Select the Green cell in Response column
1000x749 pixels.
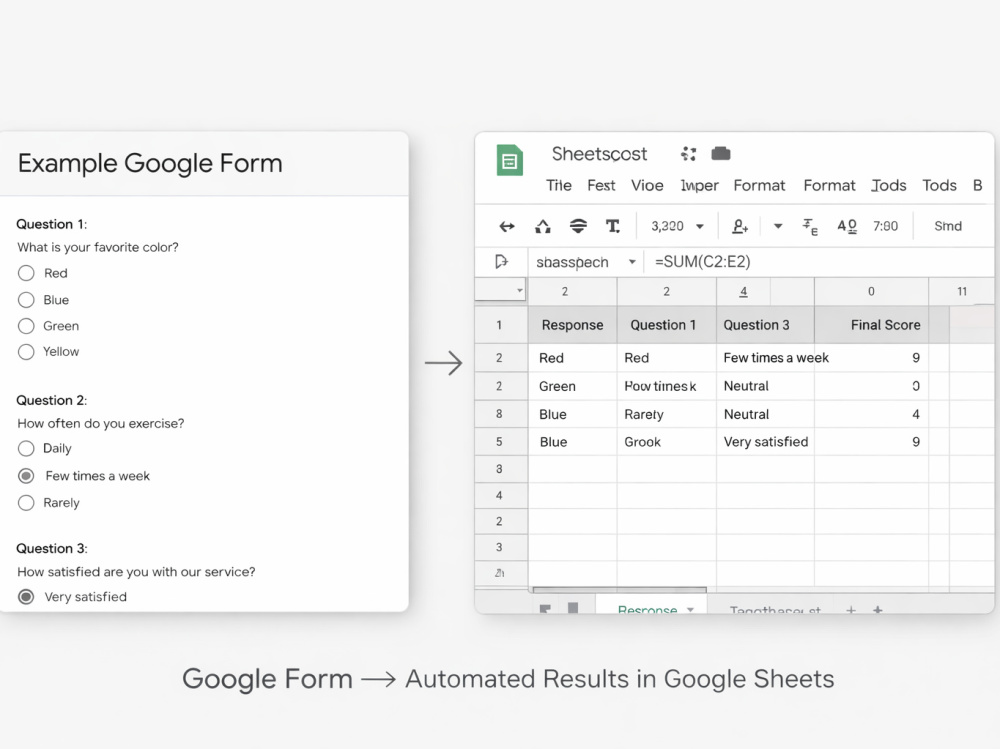point(572,386)
